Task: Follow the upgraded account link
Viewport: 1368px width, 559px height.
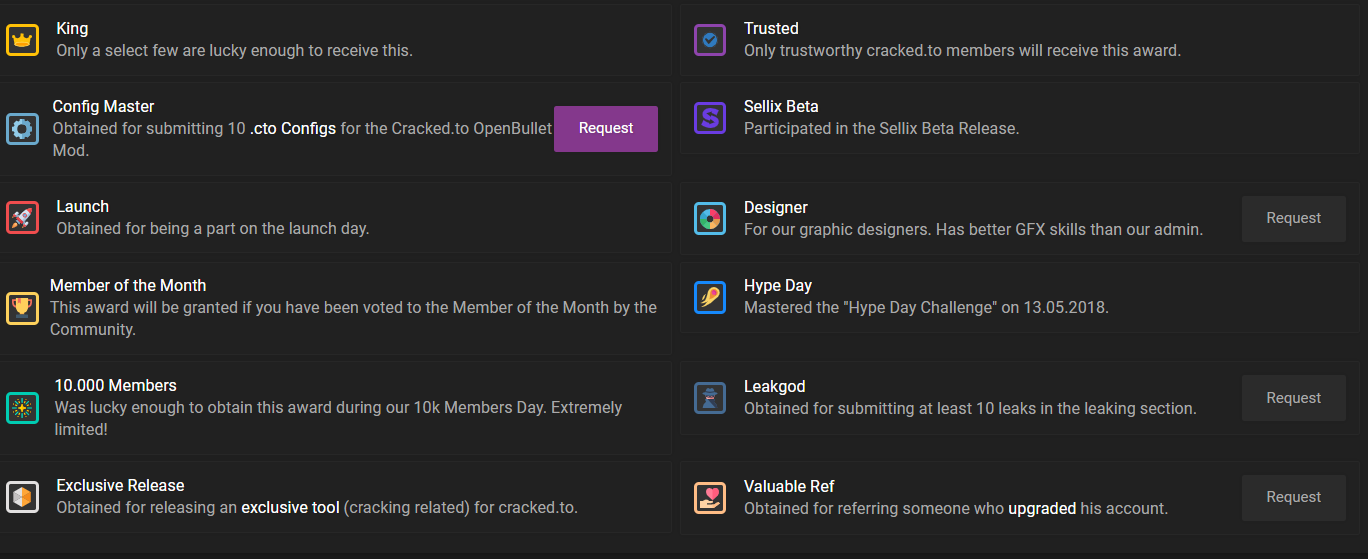Action: (1042, 509)
